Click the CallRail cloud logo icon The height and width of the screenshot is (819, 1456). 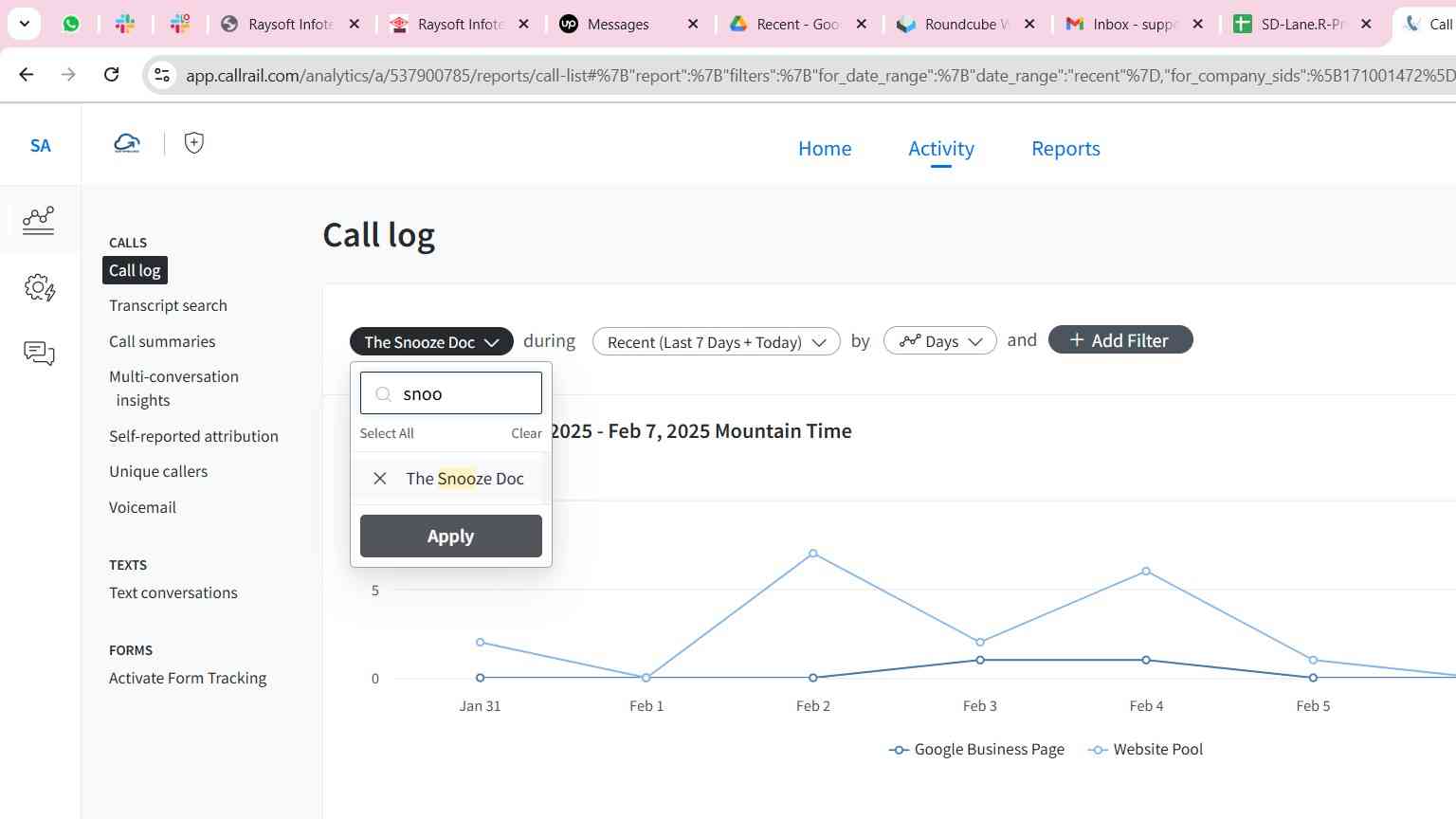click(x=127, y=143)
